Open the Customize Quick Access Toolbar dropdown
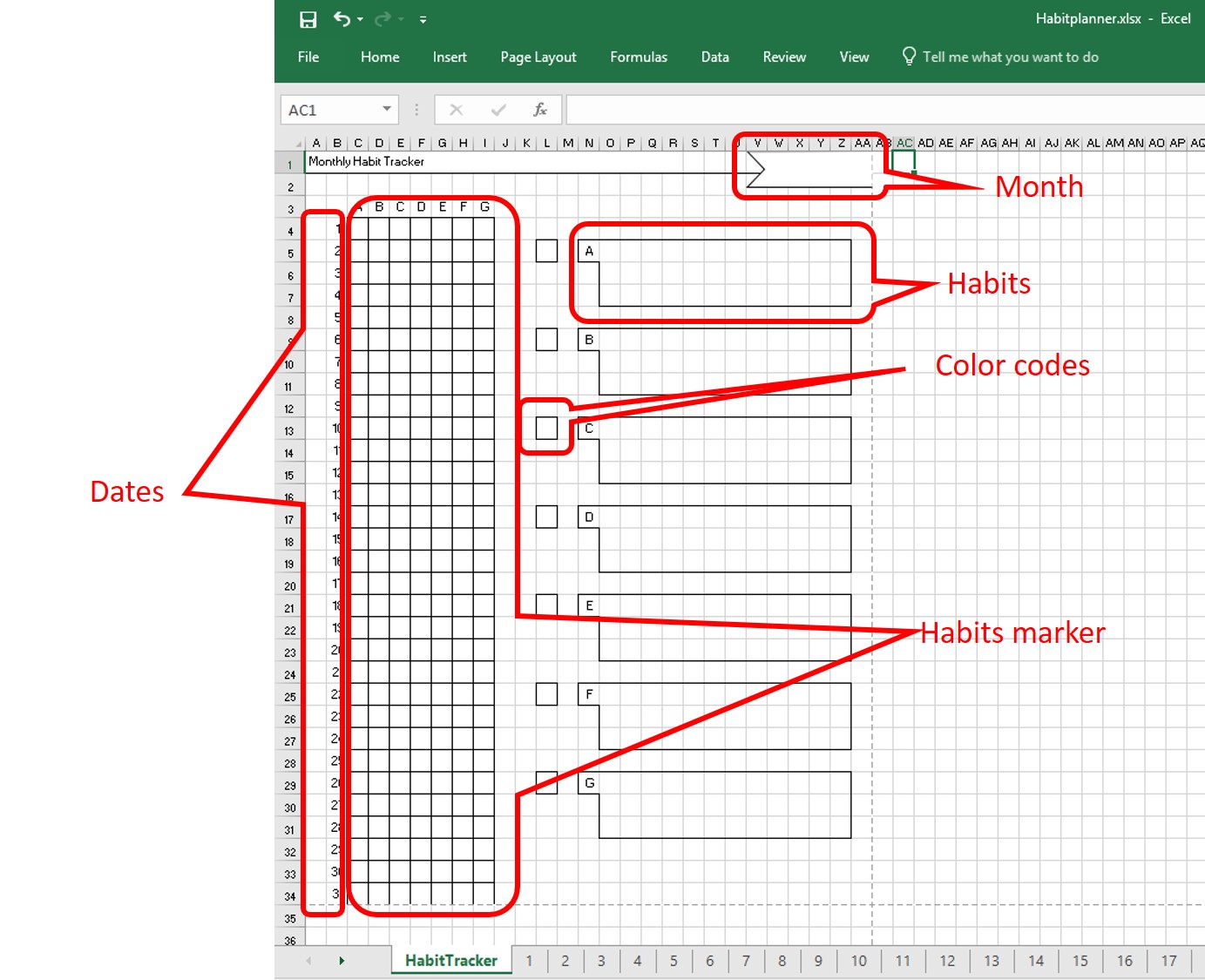1205x980 pixels. (423, 19)
